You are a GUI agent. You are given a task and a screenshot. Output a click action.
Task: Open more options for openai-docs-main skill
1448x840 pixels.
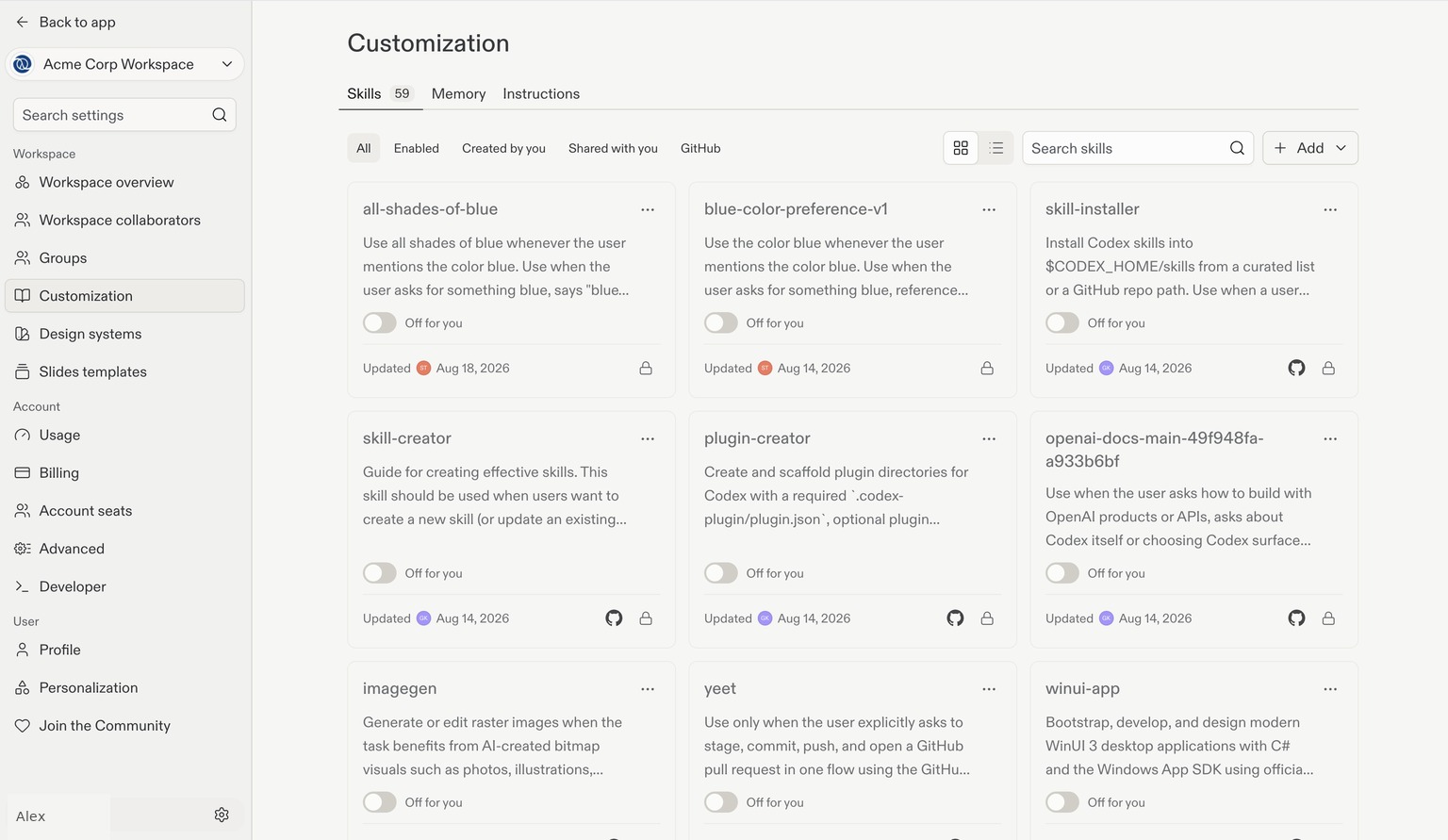(1330, 438)
